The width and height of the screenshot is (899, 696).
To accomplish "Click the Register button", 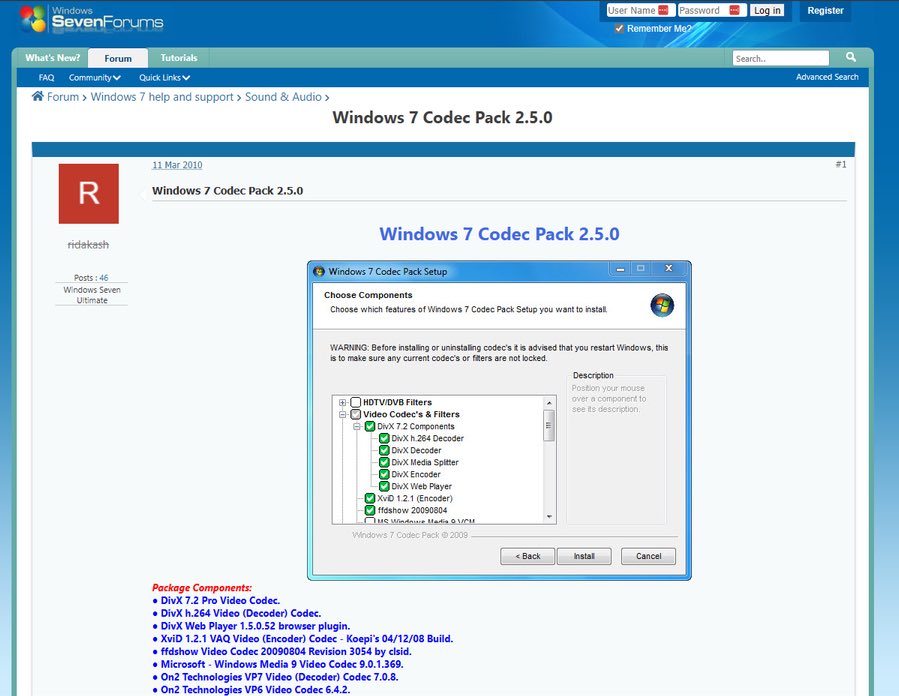I will 825,10.
